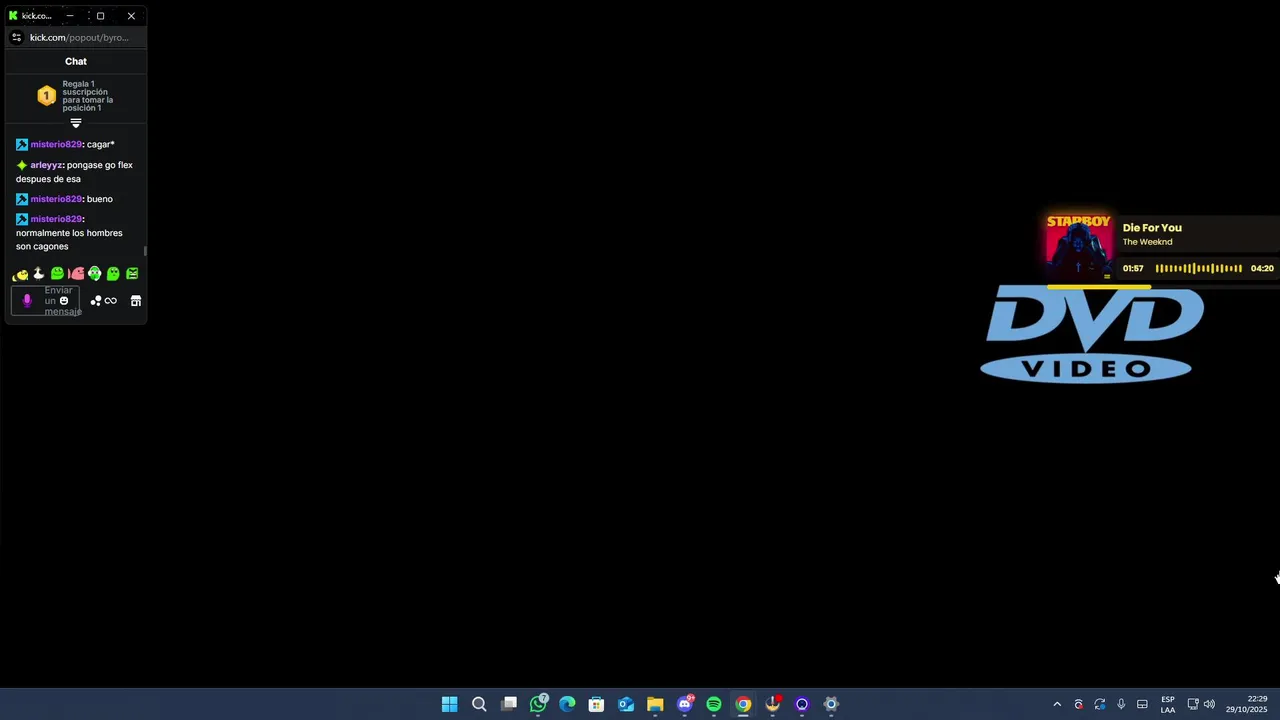Open Spotify from the taskbar
This screenshot has height=720, width=1280.
[714, 704]
